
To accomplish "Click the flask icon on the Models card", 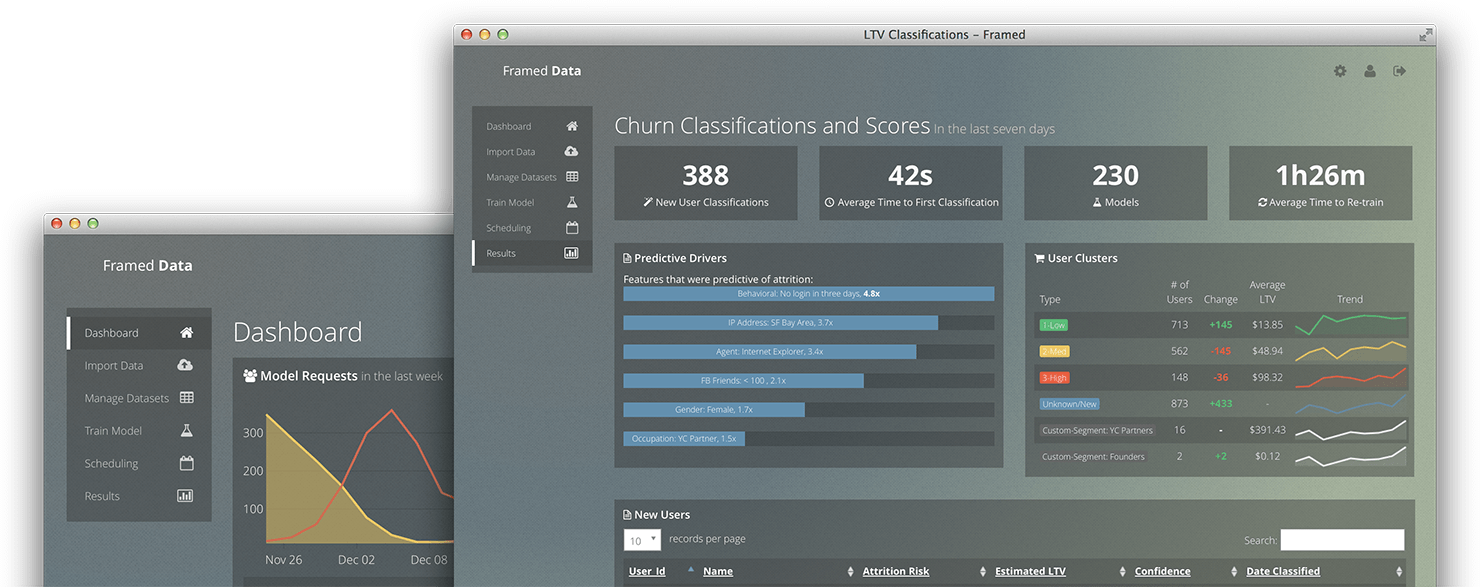I will click(1097, 202).
